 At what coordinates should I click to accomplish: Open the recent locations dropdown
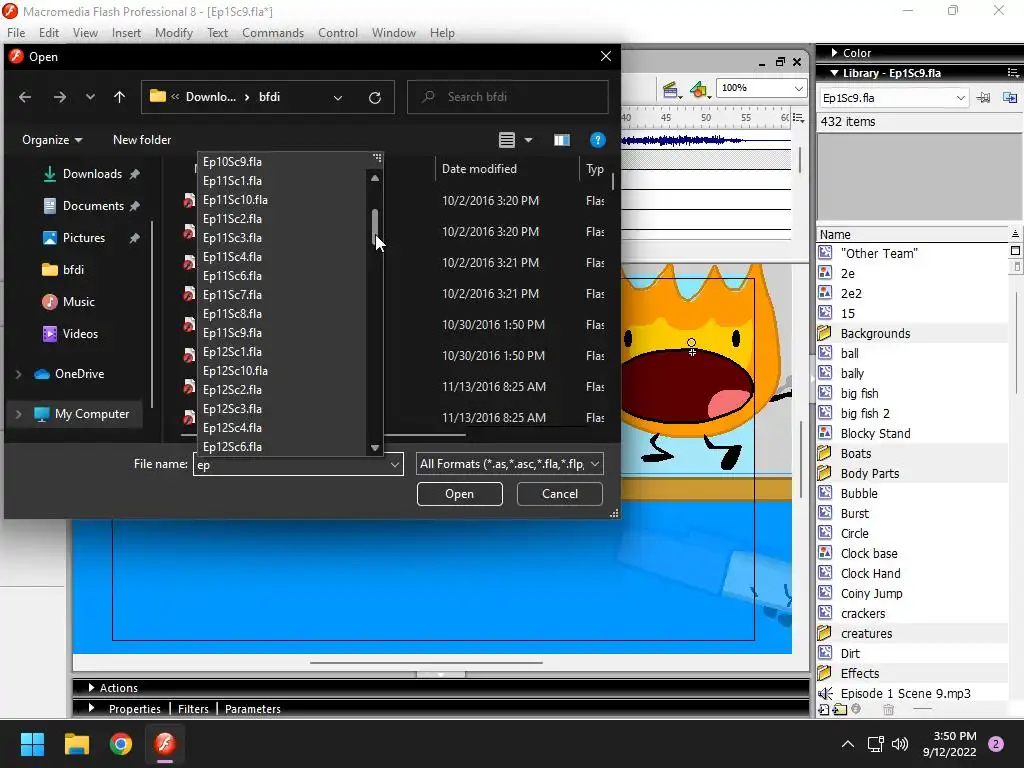point(90,97)
